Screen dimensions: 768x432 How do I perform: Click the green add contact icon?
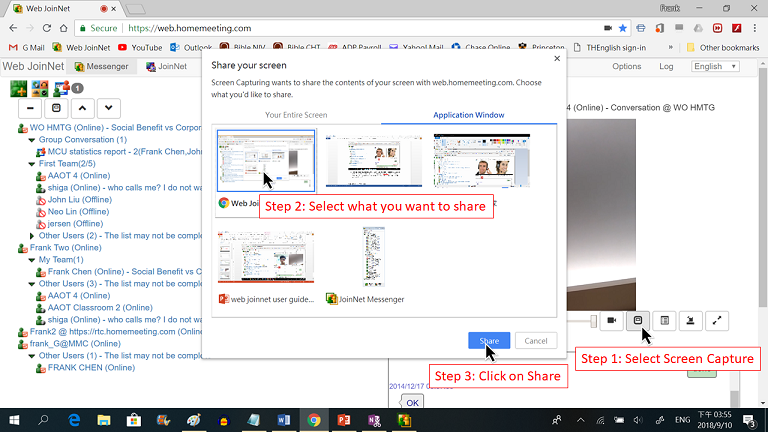pos(18,87)
